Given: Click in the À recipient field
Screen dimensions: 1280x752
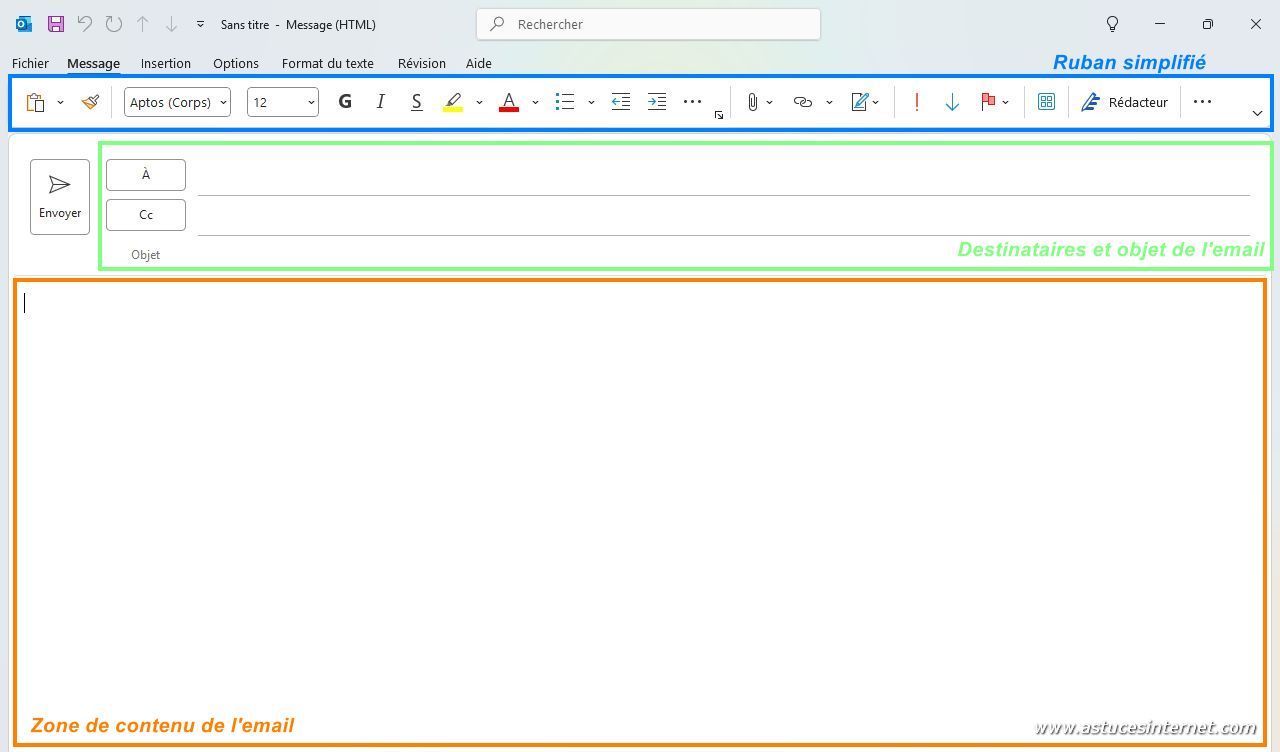Looking at the screenshot, I should [724, 176].
